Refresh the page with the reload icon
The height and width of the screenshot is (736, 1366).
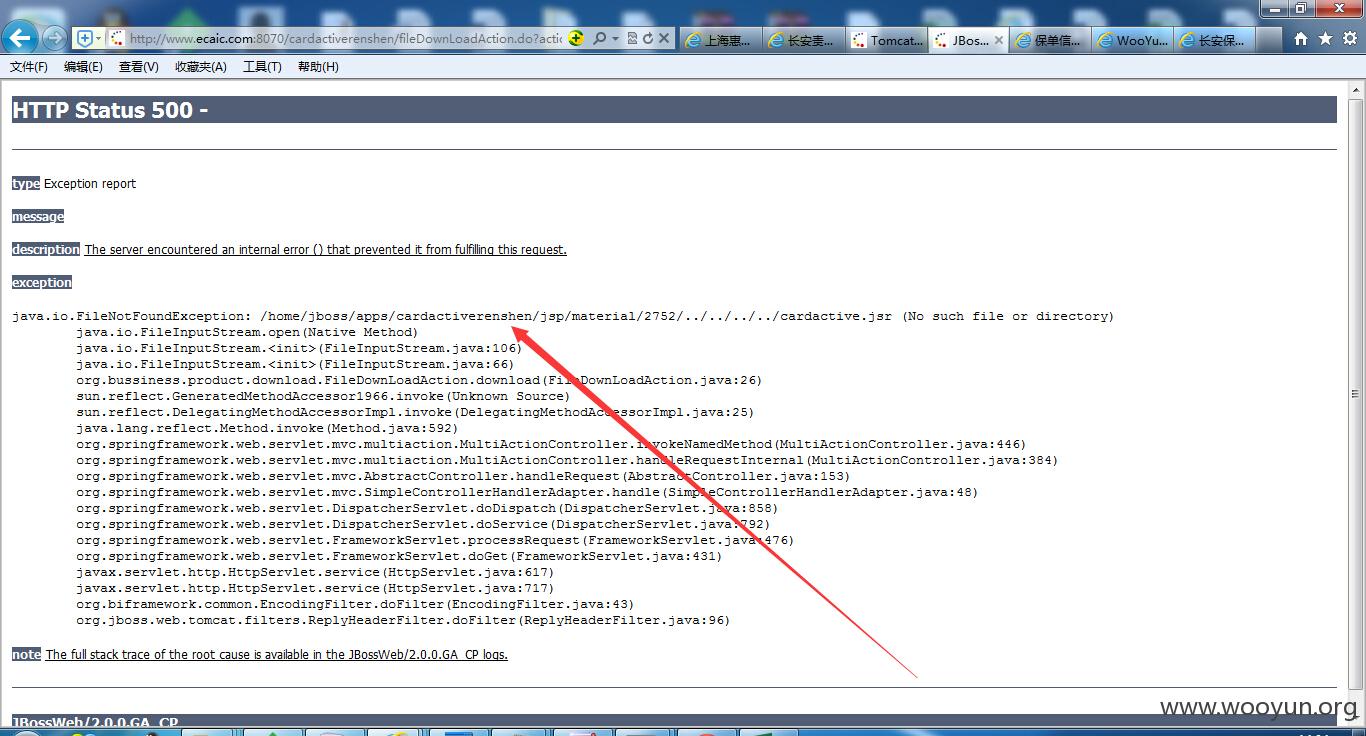[x=648, y=38]
